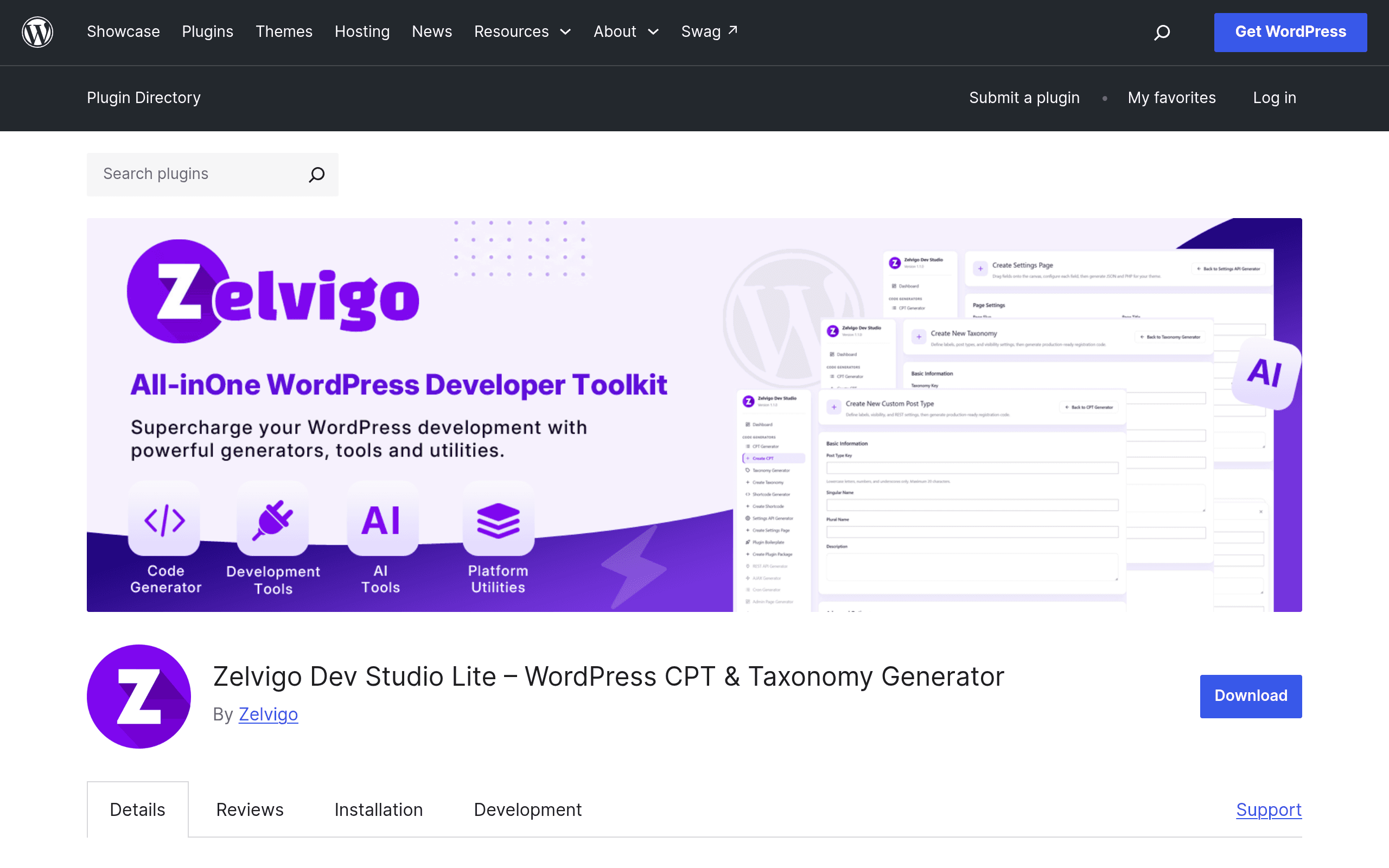Open the Showcase menu item
This screenshot has width=1389, height=868.
tap(123, 31)
